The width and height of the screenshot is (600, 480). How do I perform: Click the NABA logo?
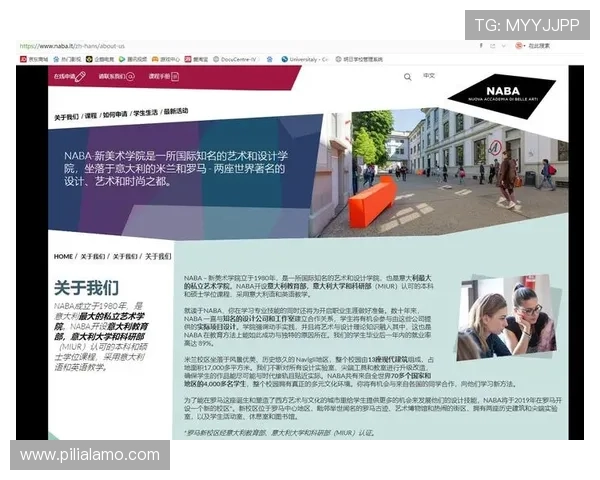(502, 95)
